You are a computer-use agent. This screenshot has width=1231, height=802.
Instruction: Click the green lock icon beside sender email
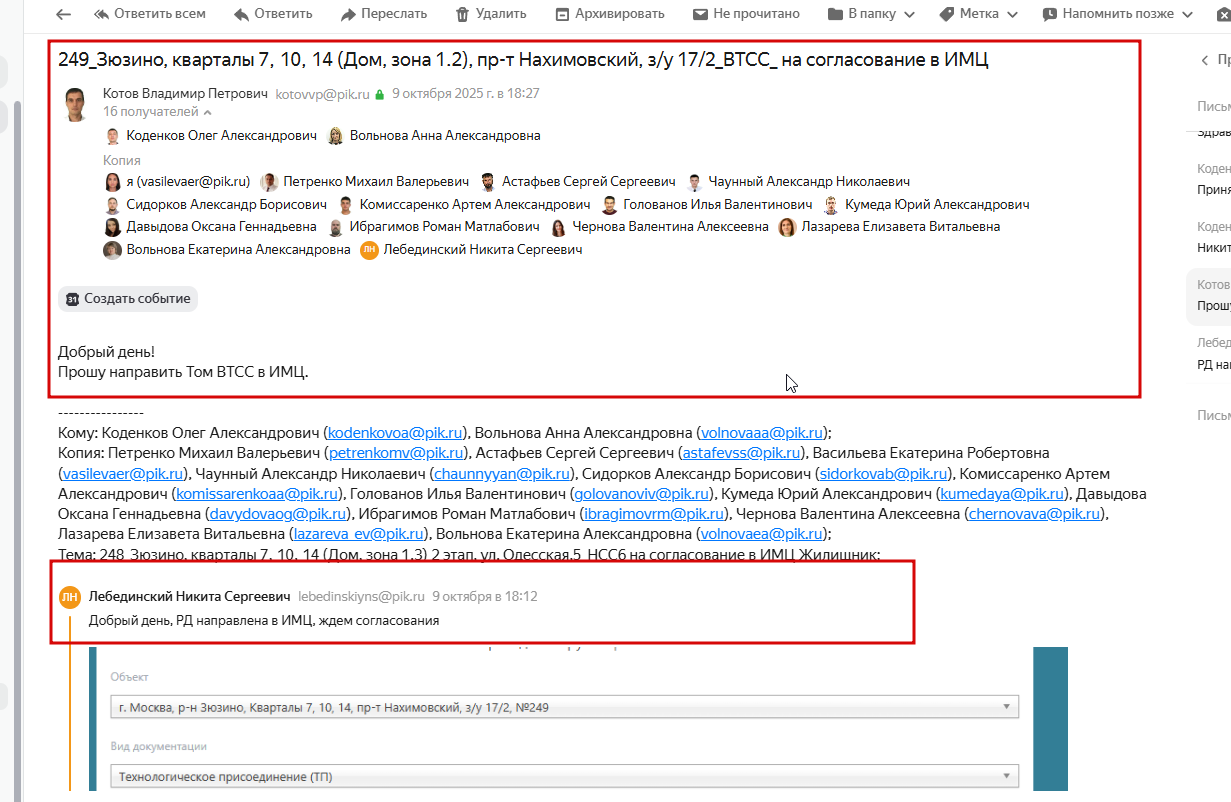(379, 95)
